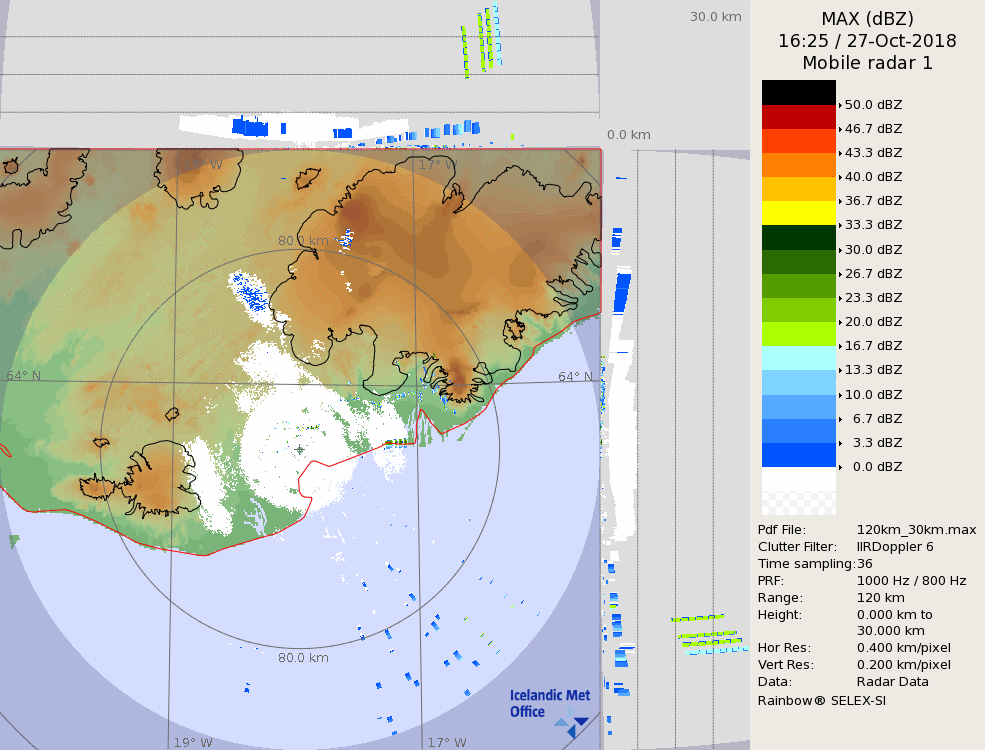985x750 pixels.
Task: Click the upper 80.0 km range ring label
Action: click(303, 241)
